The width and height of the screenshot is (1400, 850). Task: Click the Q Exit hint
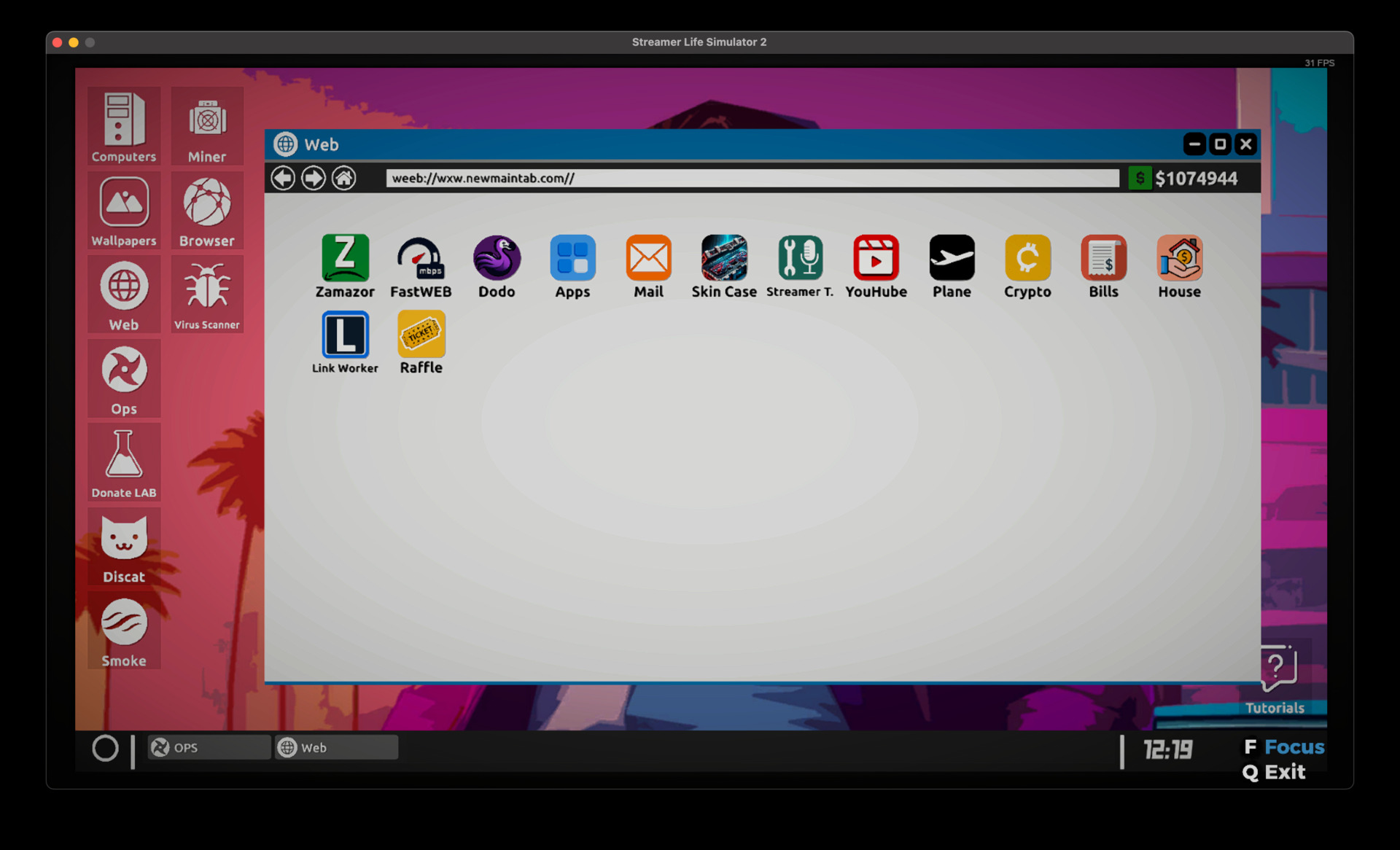[x=1274, y=772]
